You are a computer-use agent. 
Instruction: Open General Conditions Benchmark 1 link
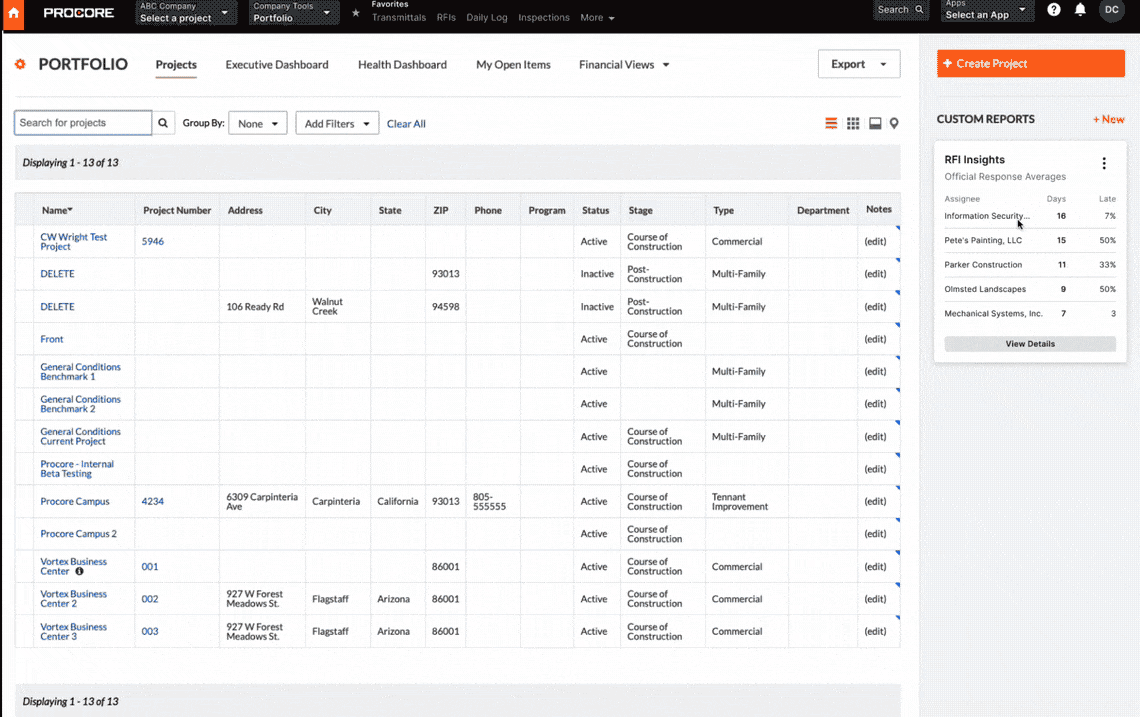[80, 372]
